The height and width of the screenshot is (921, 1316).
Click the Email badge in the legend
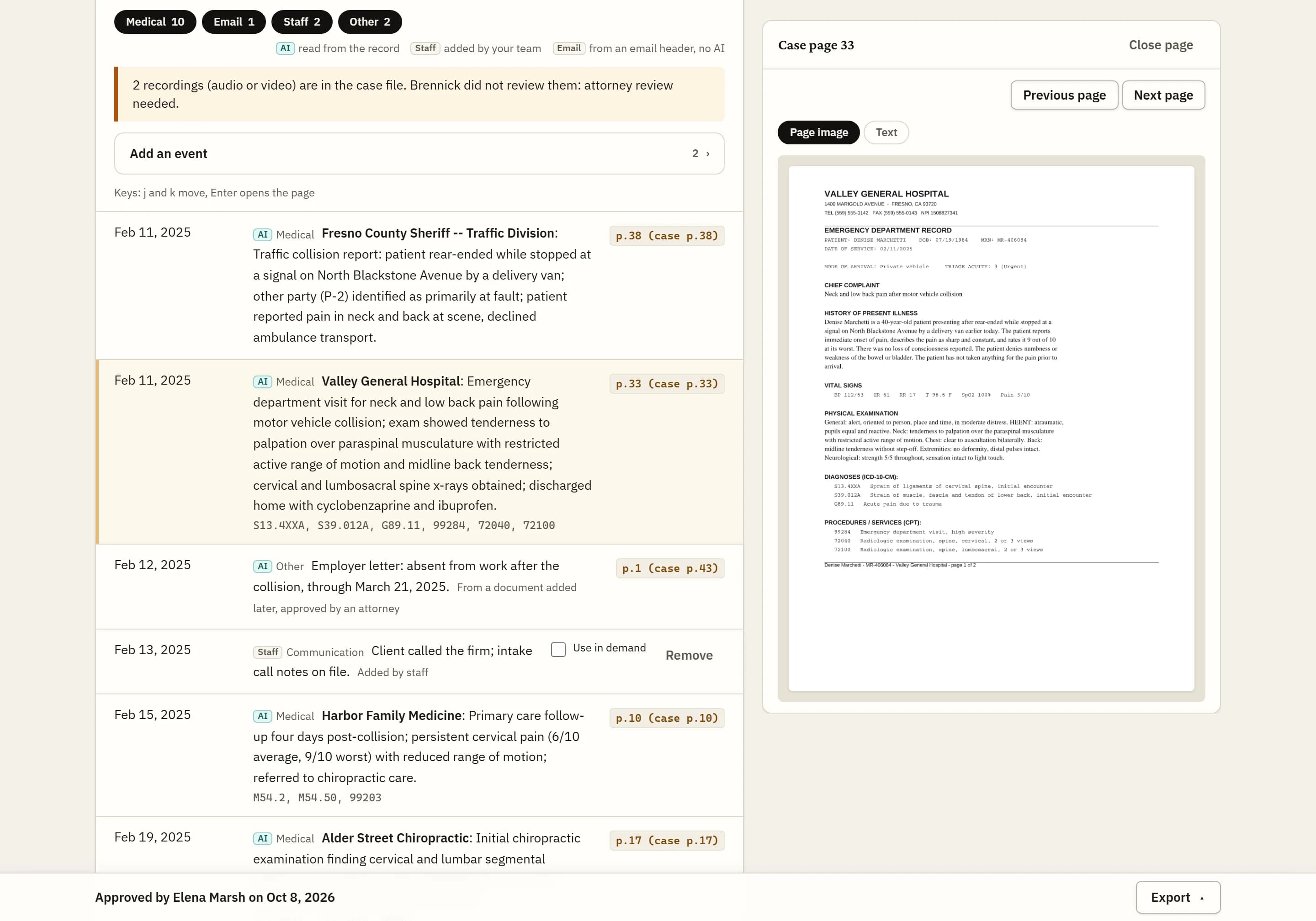(568, 48)
